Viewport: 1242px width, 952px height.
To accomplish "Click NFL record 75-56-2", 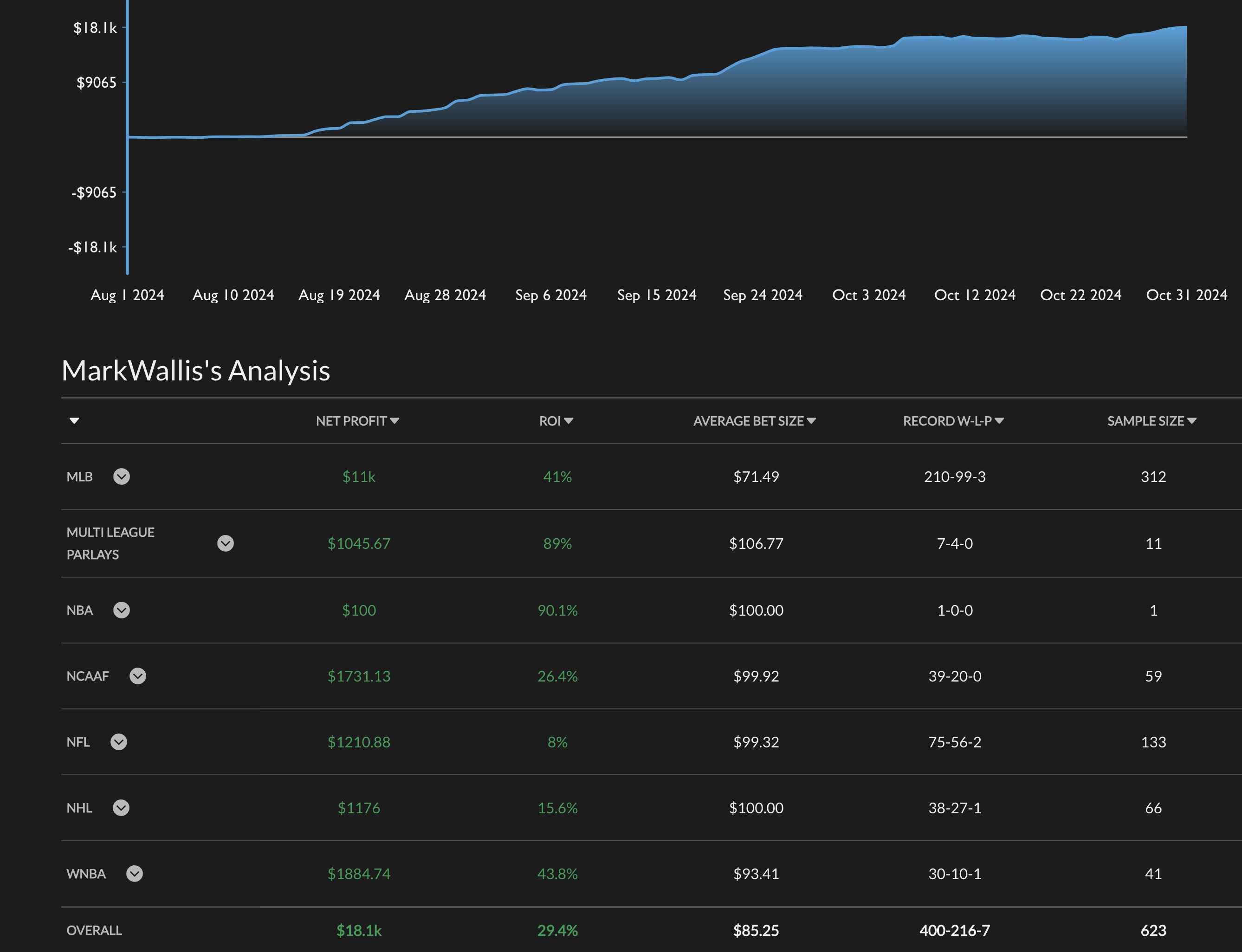I will [x=955, y=742].
